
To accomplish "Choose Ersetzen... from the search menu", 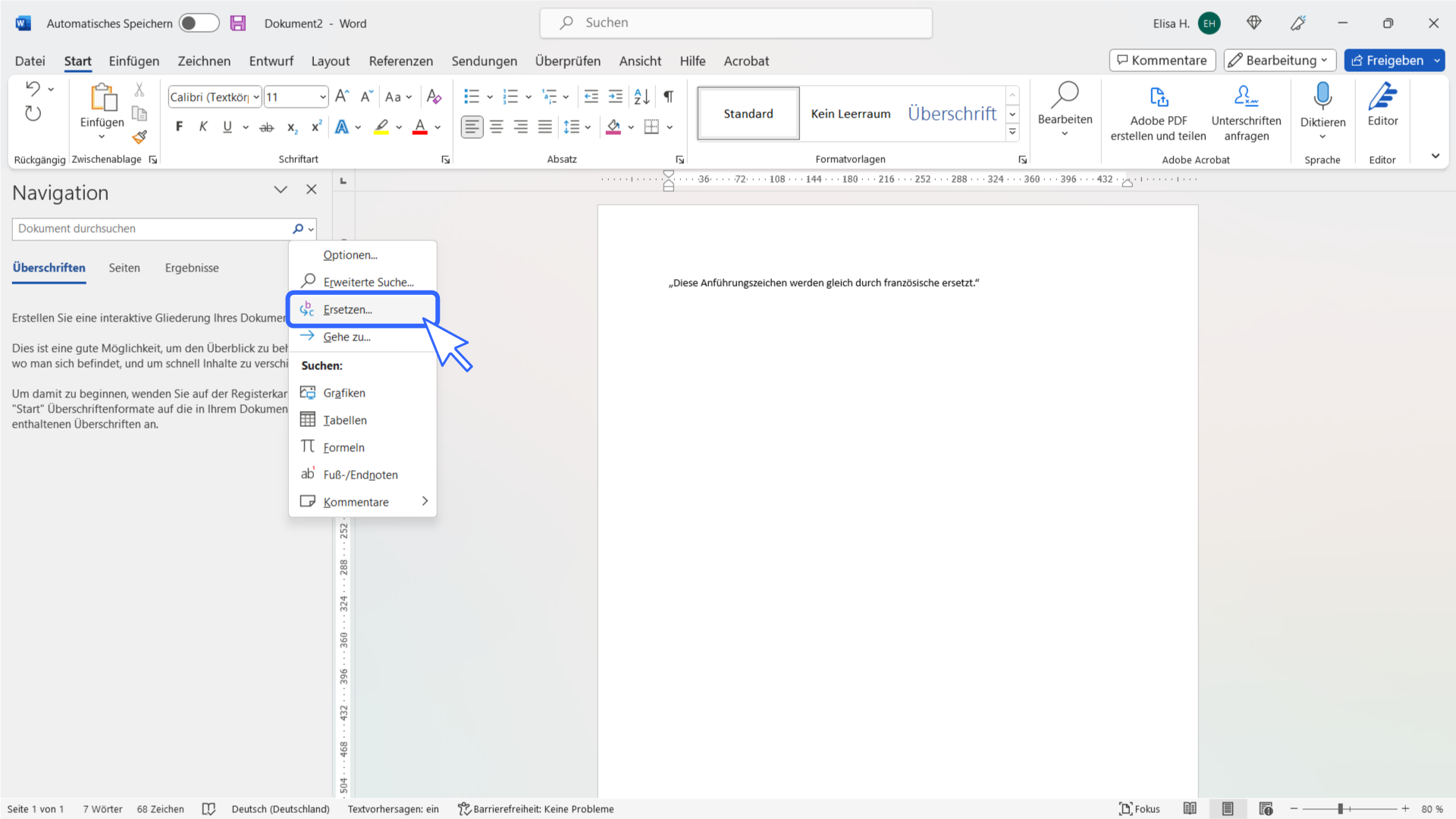I will pyautogui.click(x=362, y=309).
